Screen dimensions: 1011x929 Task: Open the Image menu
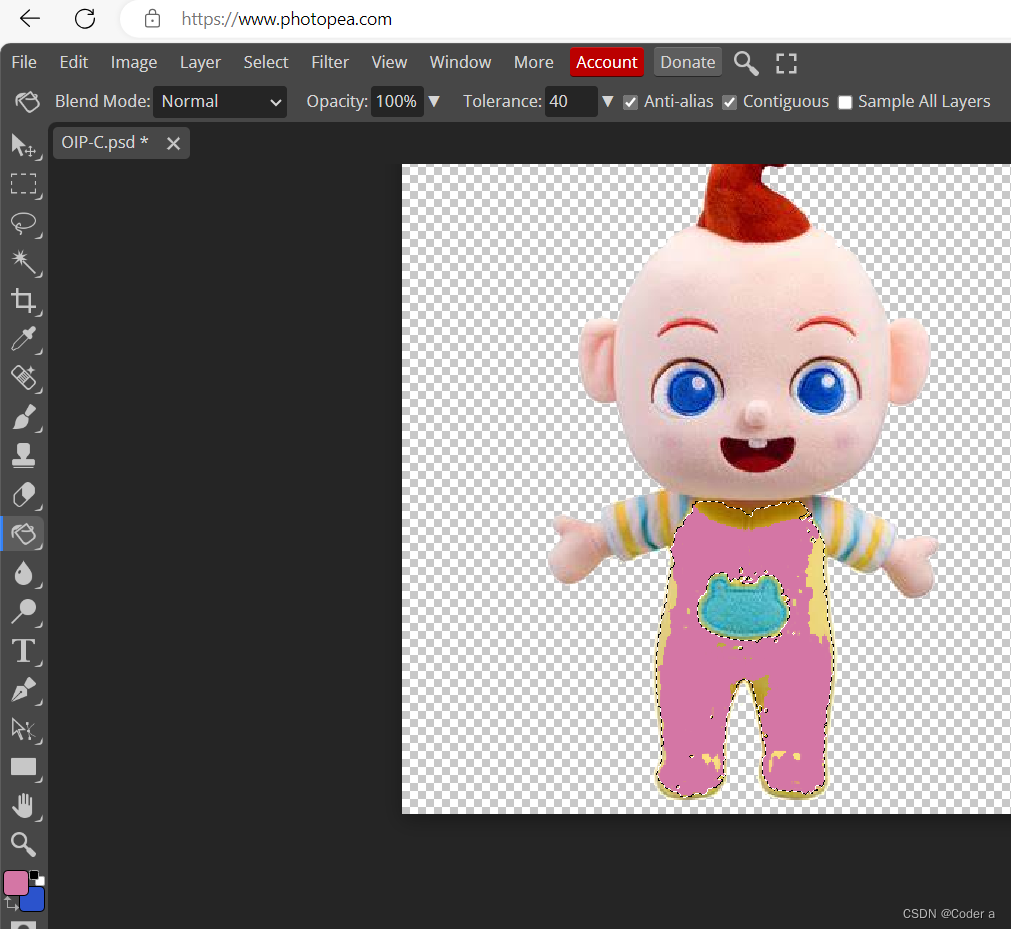[x=133, y=62]
